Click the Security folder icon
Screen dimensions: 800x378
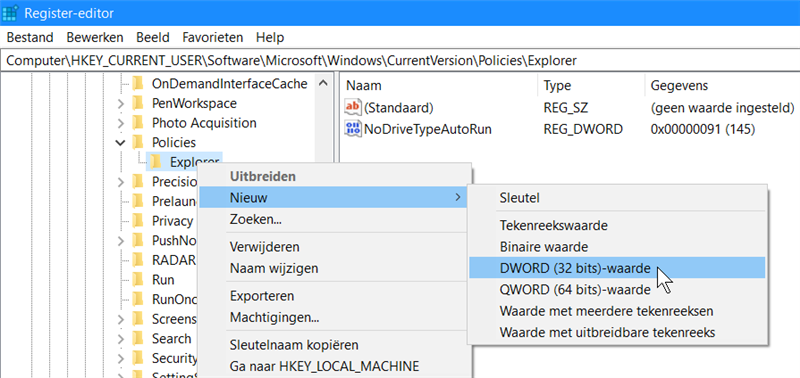137,358
